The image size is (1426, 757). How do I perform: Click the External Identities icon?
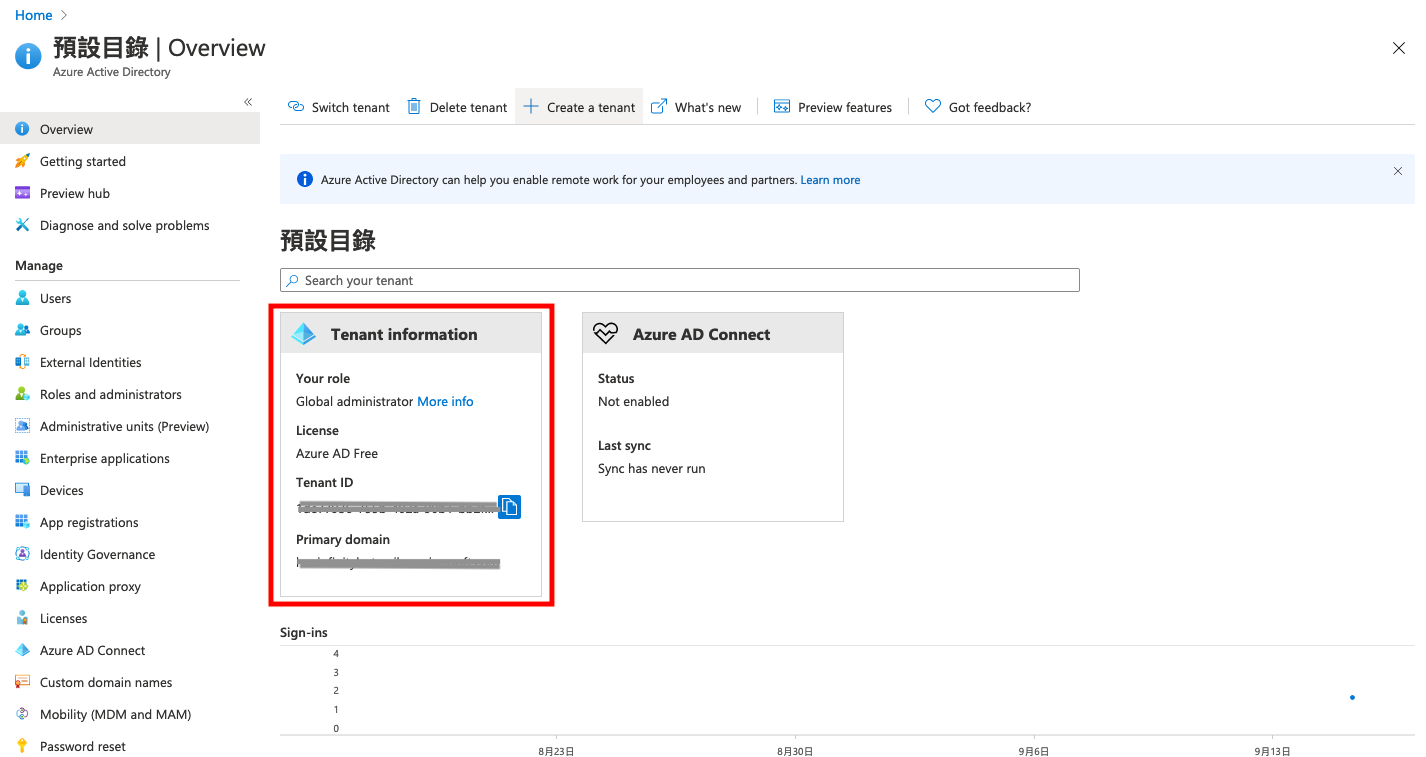click(22, 362)
